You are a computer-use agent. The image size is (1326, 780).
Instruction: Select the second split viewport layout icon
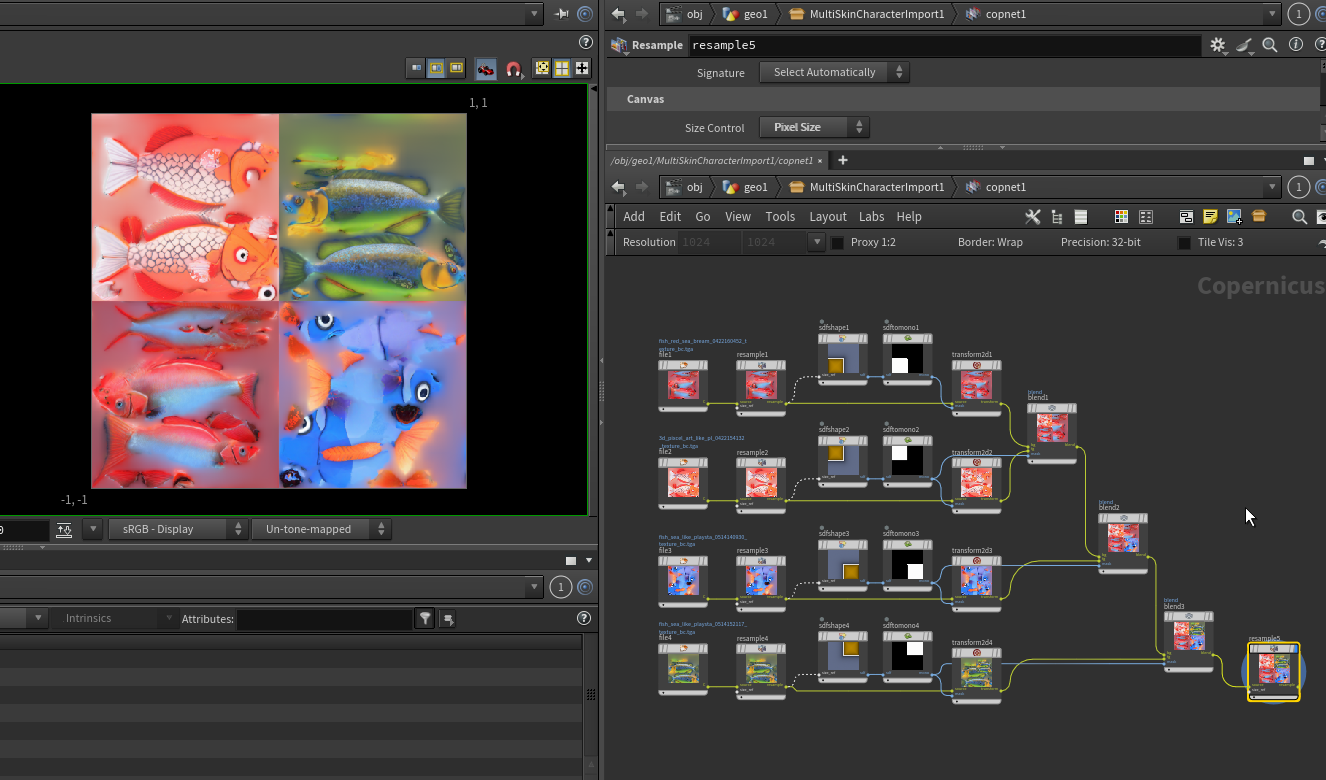coord(436,68)
